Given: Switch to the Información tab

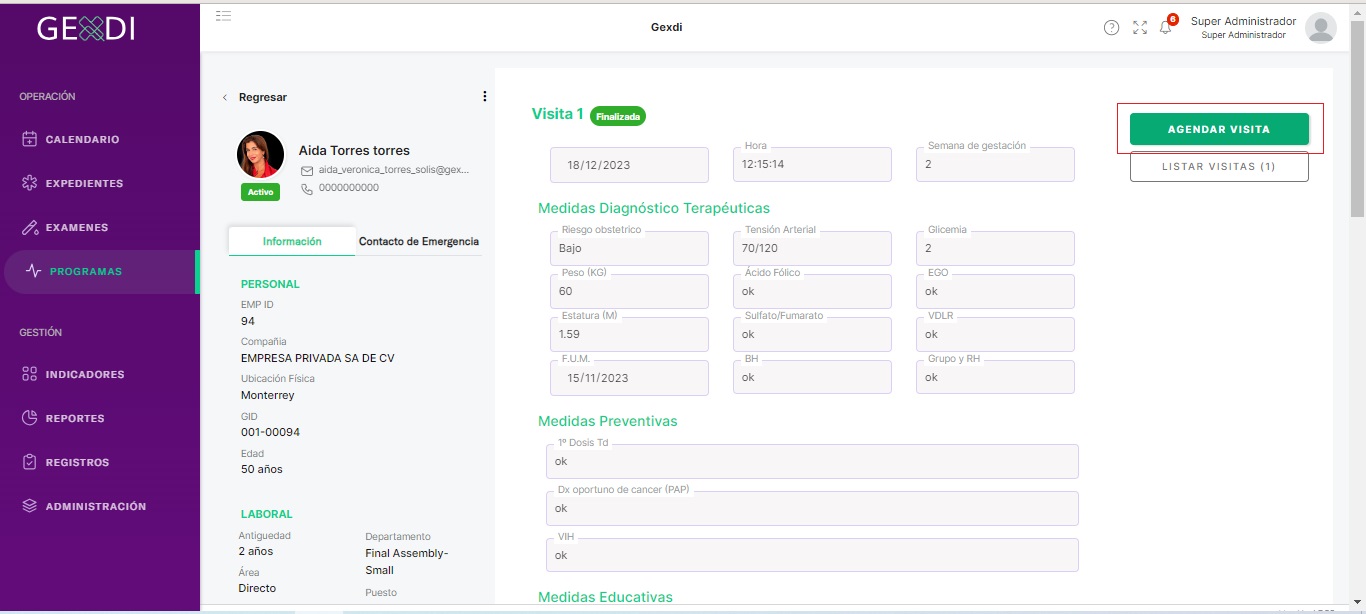Looking at the screenshot, I should [x=292, y=241].
